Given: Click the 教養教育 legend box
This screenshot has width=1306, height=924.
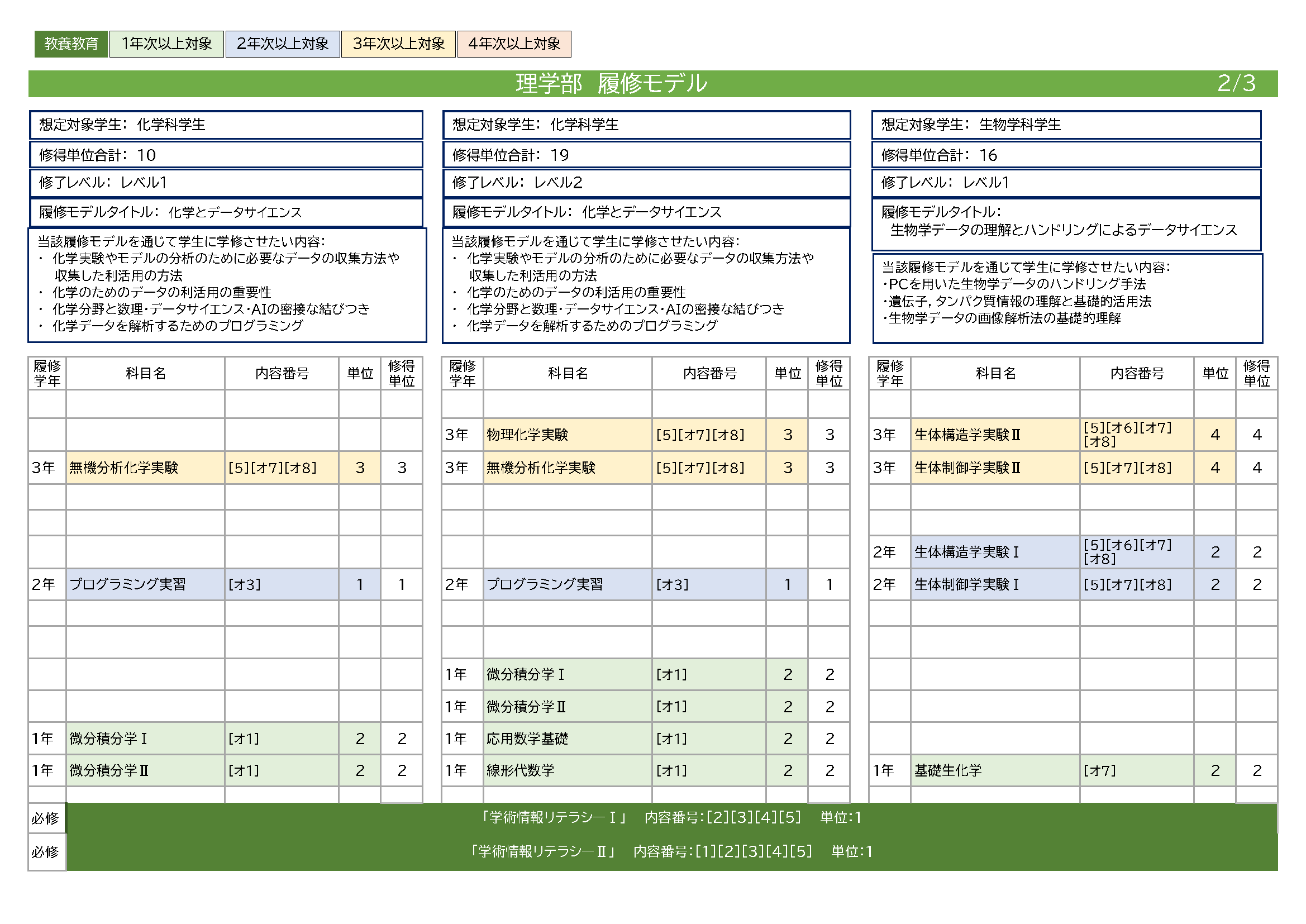Looking at the screenshot, I should [x=71, y=44].
